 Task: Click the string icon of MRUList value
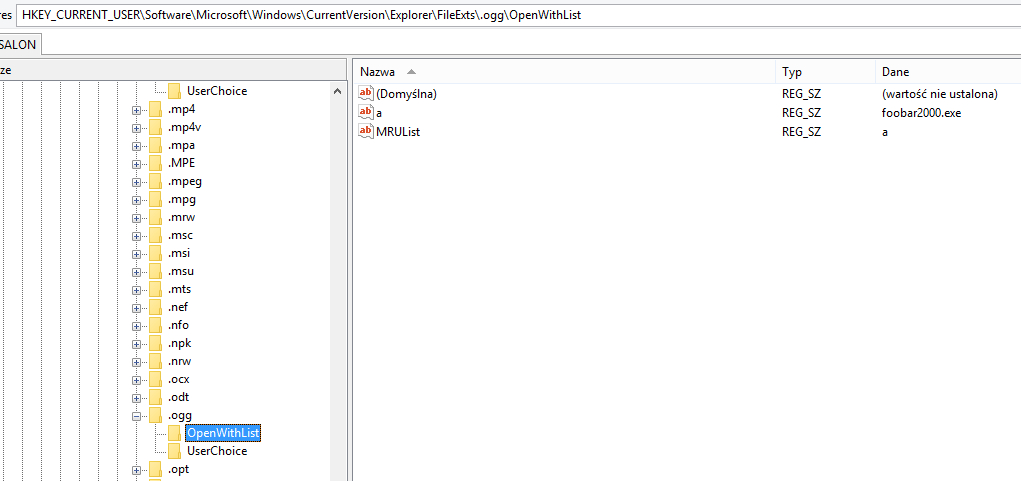click(x=366, y=132)
